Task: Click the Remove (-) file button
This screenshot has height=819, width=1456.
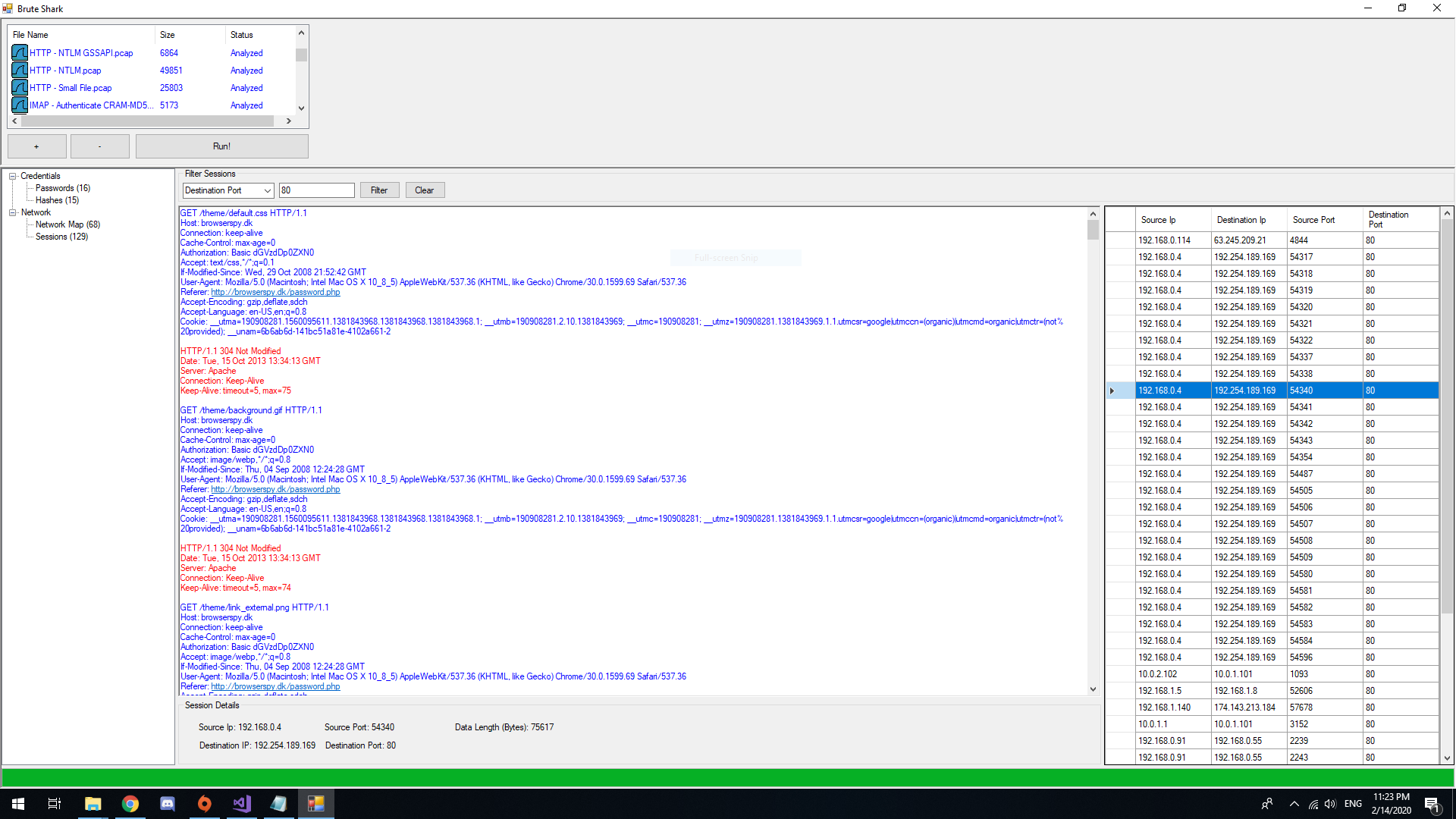Action: pos(100,146)
